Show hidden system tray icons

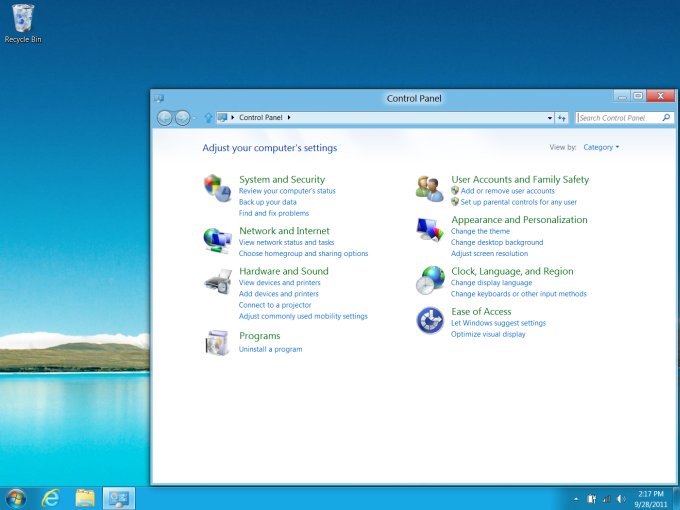576,497
